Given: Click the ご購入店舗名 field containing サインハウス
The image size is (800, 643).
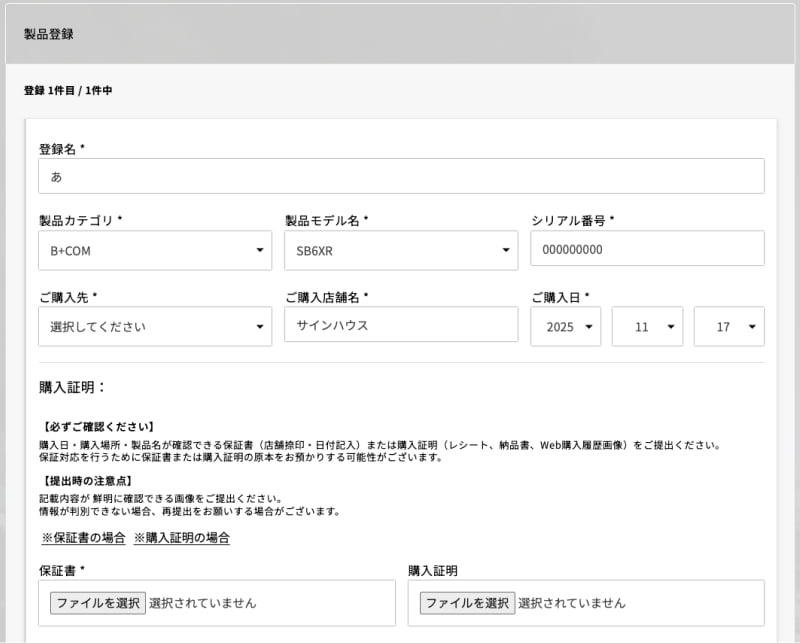Looking at the screenshot, I should coord(401,325).
